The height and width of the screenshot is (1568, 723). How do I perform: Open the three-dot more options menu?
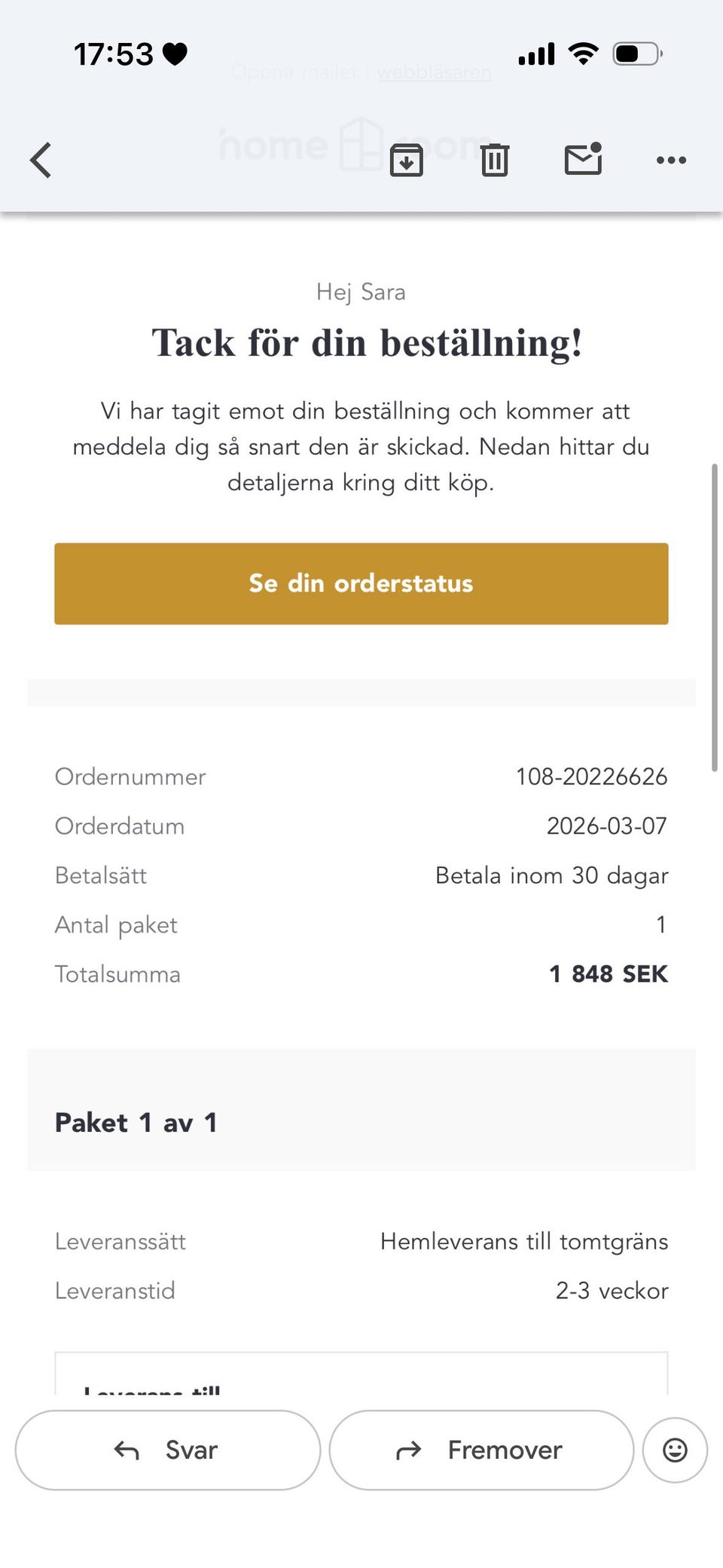(x=671, y=160)
